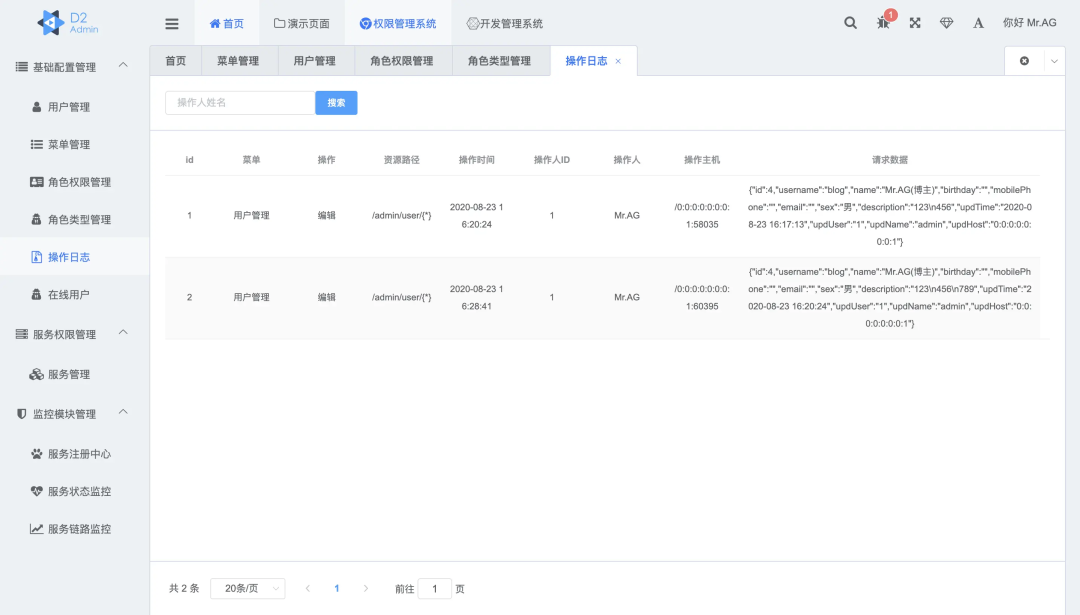Click the page jump number input
1080x615 pixels.
tap(434, 589)
